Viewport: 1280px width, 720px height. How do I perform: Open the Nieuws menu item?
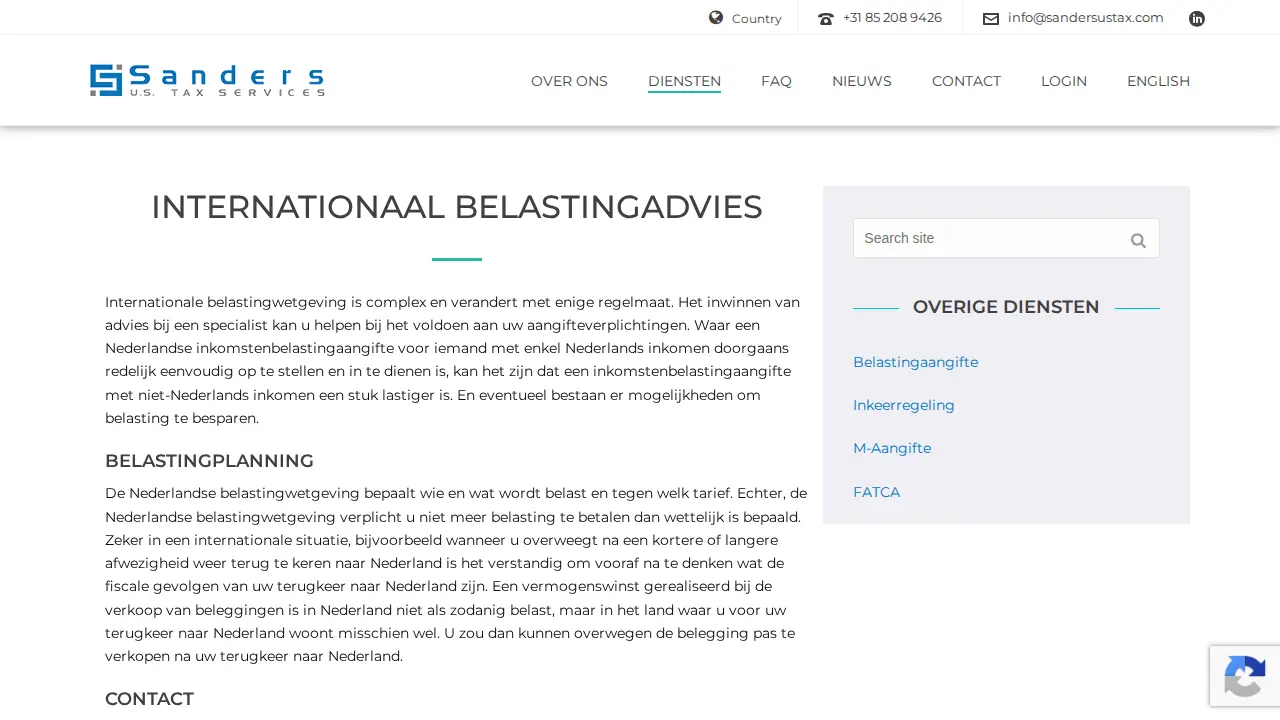pyautogui.click(x=862, y=81)
